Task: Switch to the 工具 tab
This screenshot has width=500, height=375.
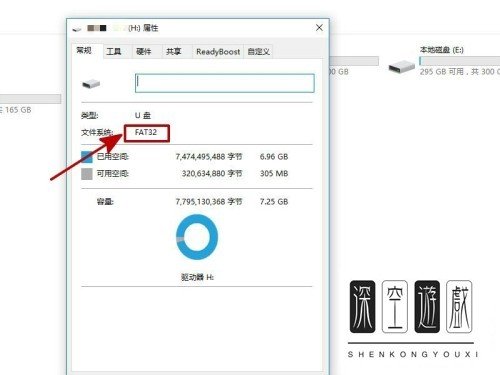Action: 114,52
